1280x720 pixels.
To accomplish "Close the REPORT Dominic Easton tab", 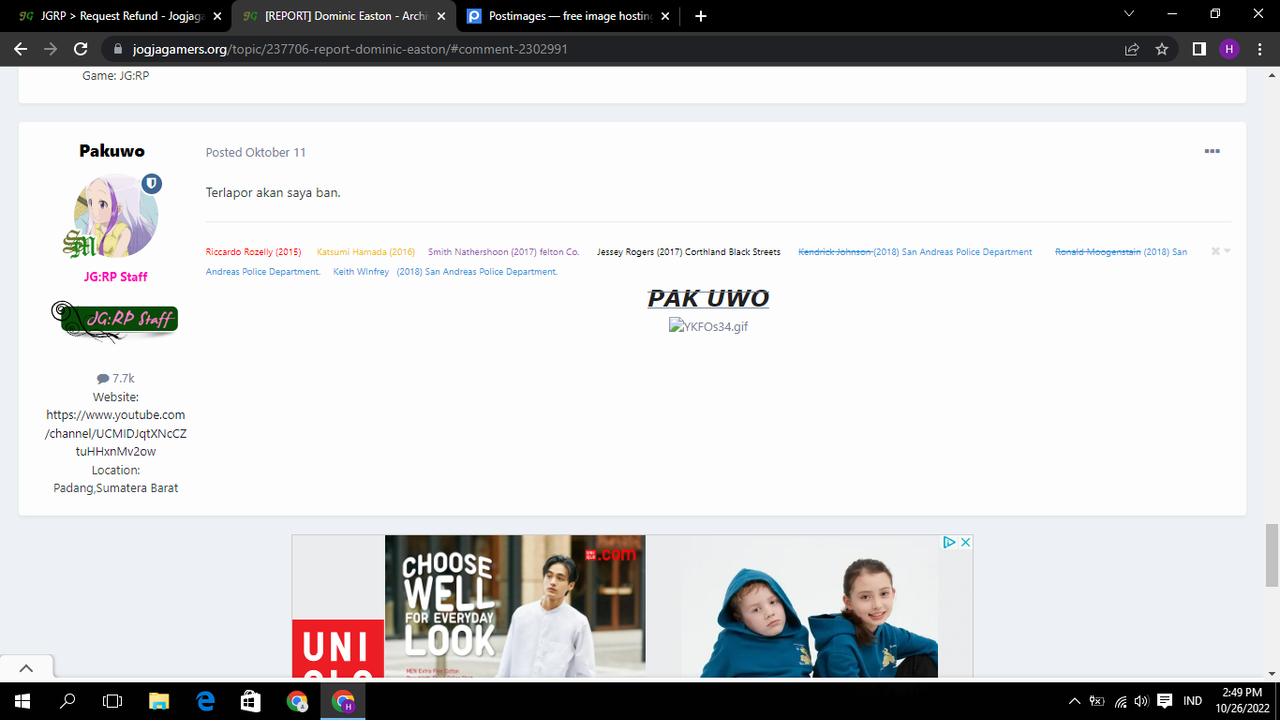I will tap(441, 16).
